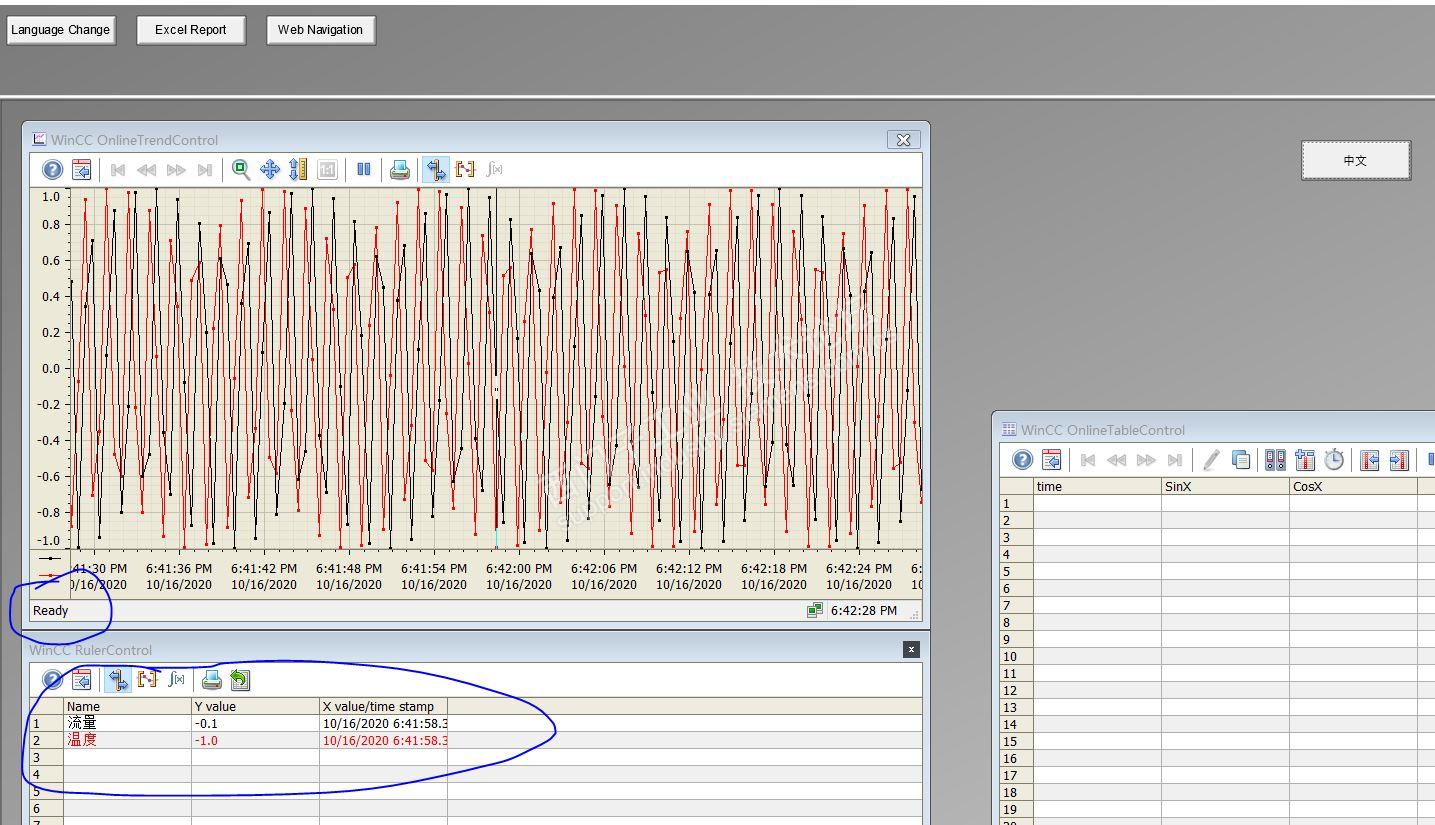Click the Y value column header
1435x825 pixels.
click(255, 706)
